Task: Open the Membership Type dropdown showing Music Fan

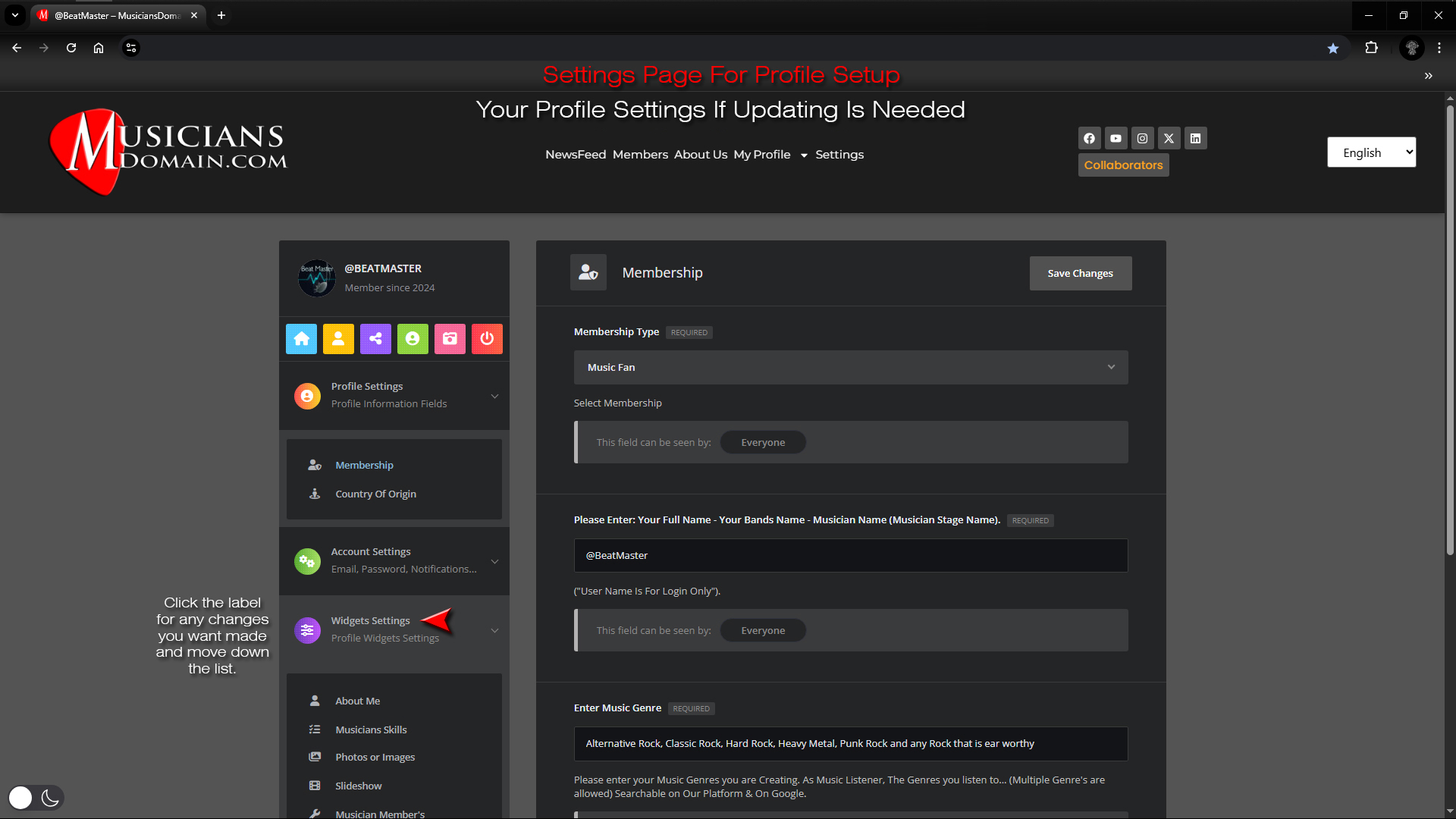Action: (x=851, y=367)
